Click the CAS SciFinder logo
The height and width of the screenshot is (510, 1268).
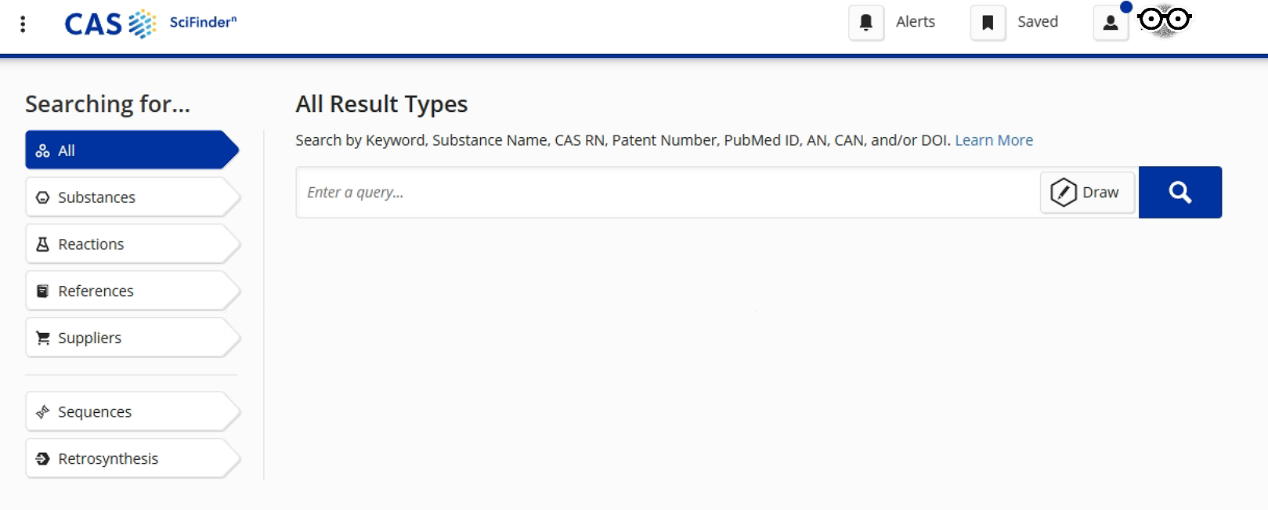150,23
